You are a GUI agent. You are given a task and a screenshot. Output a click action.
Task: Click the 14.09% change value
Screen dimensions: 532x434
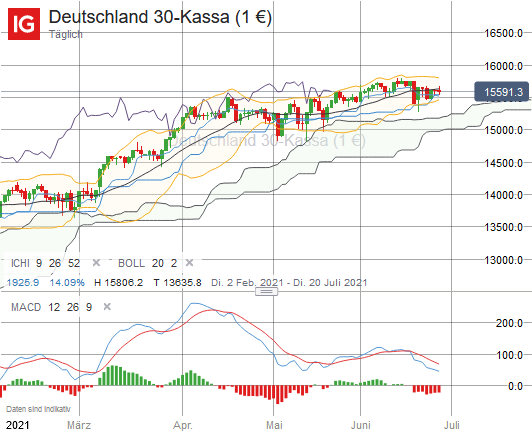pos(67,282)
